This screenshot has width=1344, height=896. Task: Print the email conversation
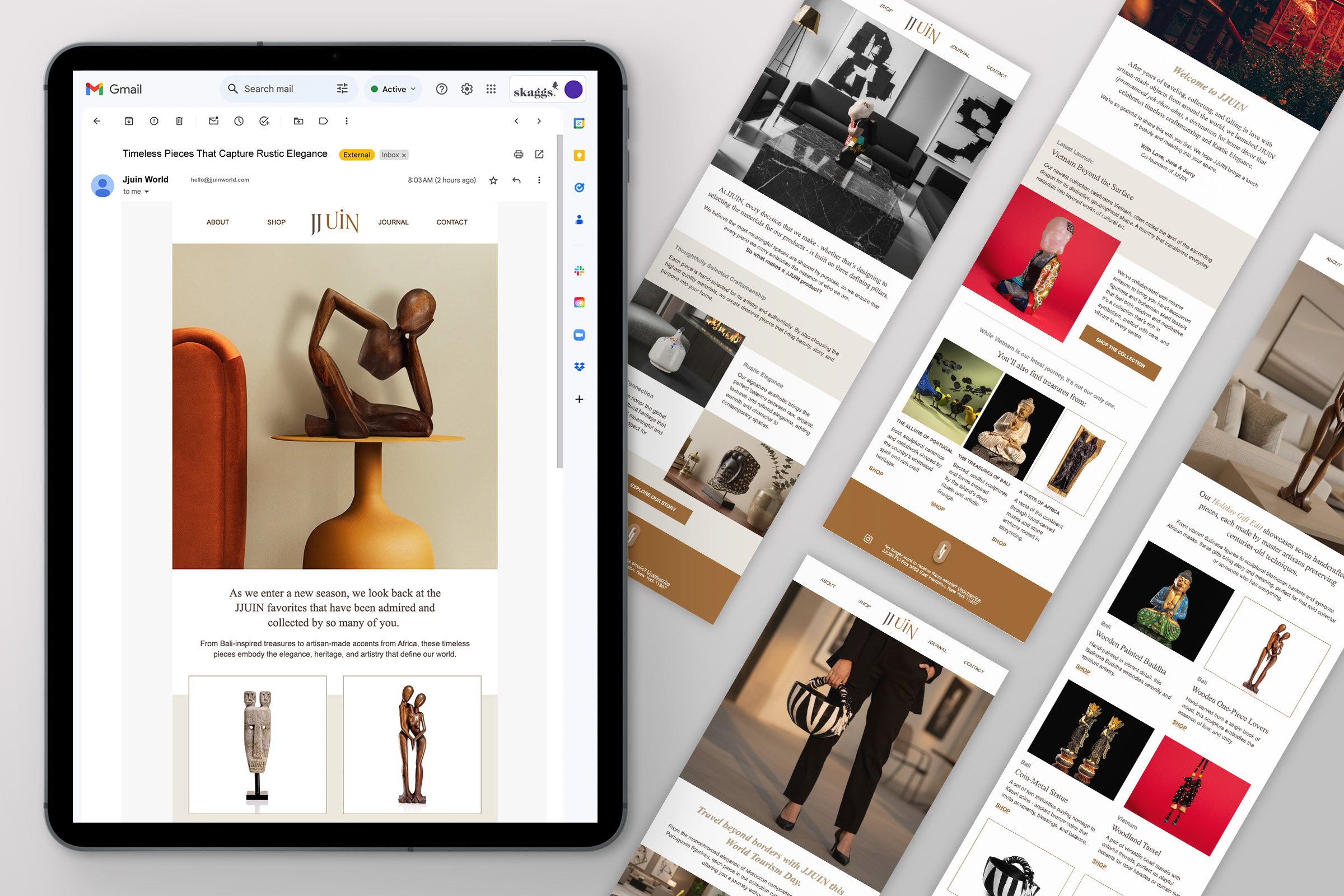pyautogui.click(x=519, y=155)
